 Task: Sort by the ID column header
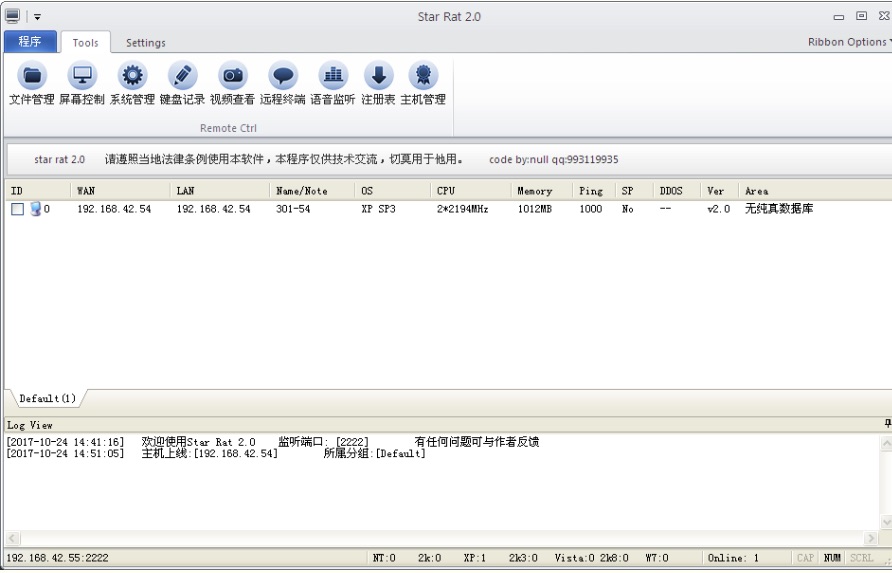pyautogui.click(x=38, y=191)
